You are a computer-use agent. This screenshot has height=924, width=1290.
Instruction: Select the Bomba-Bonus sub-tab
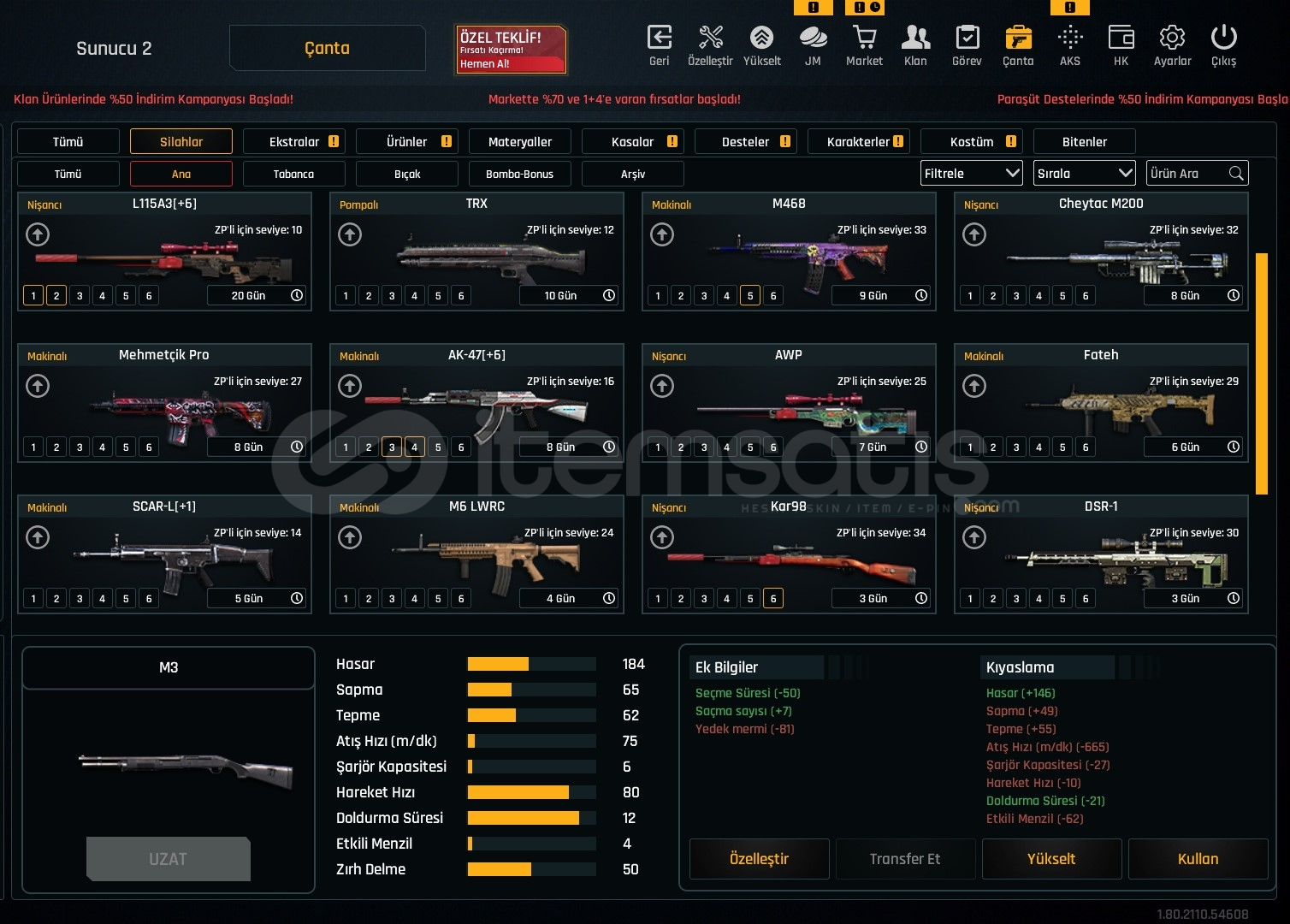point(520,174)
